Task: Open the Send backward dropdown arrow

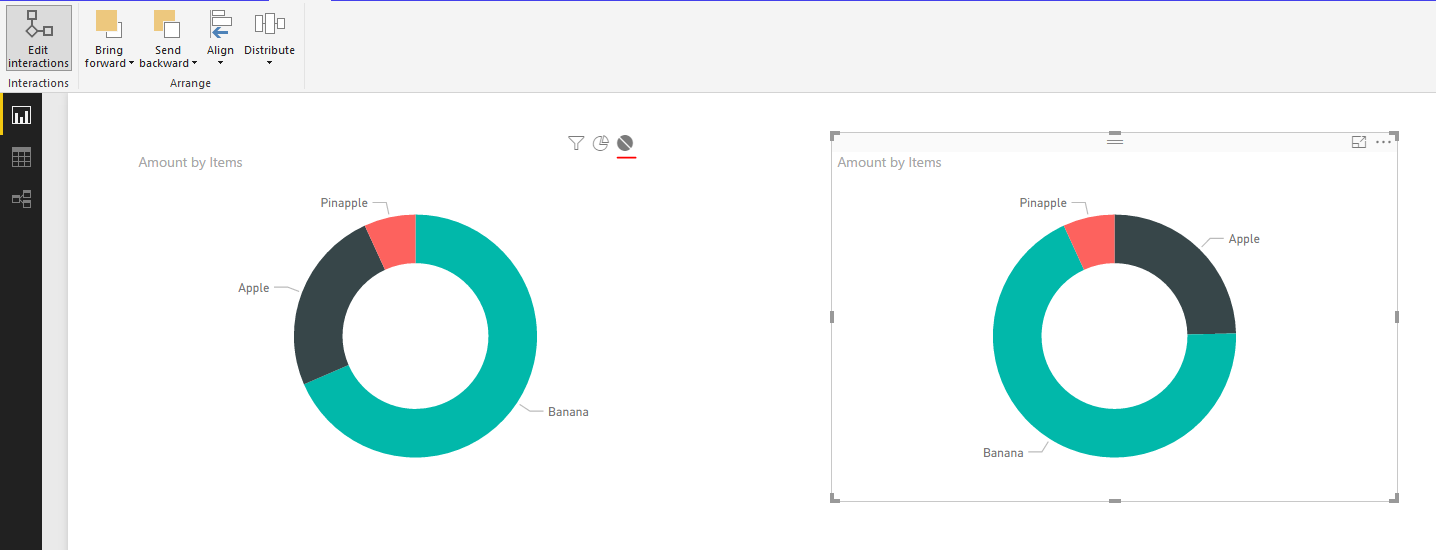Action: 194,63
